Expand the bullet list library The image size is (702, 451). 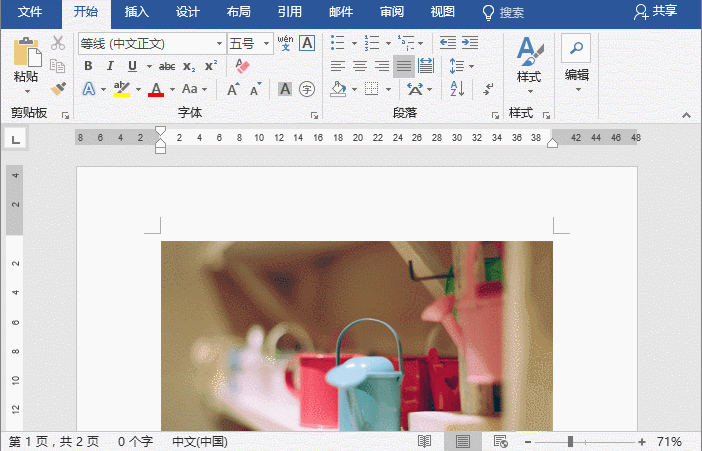pos(354,43)
